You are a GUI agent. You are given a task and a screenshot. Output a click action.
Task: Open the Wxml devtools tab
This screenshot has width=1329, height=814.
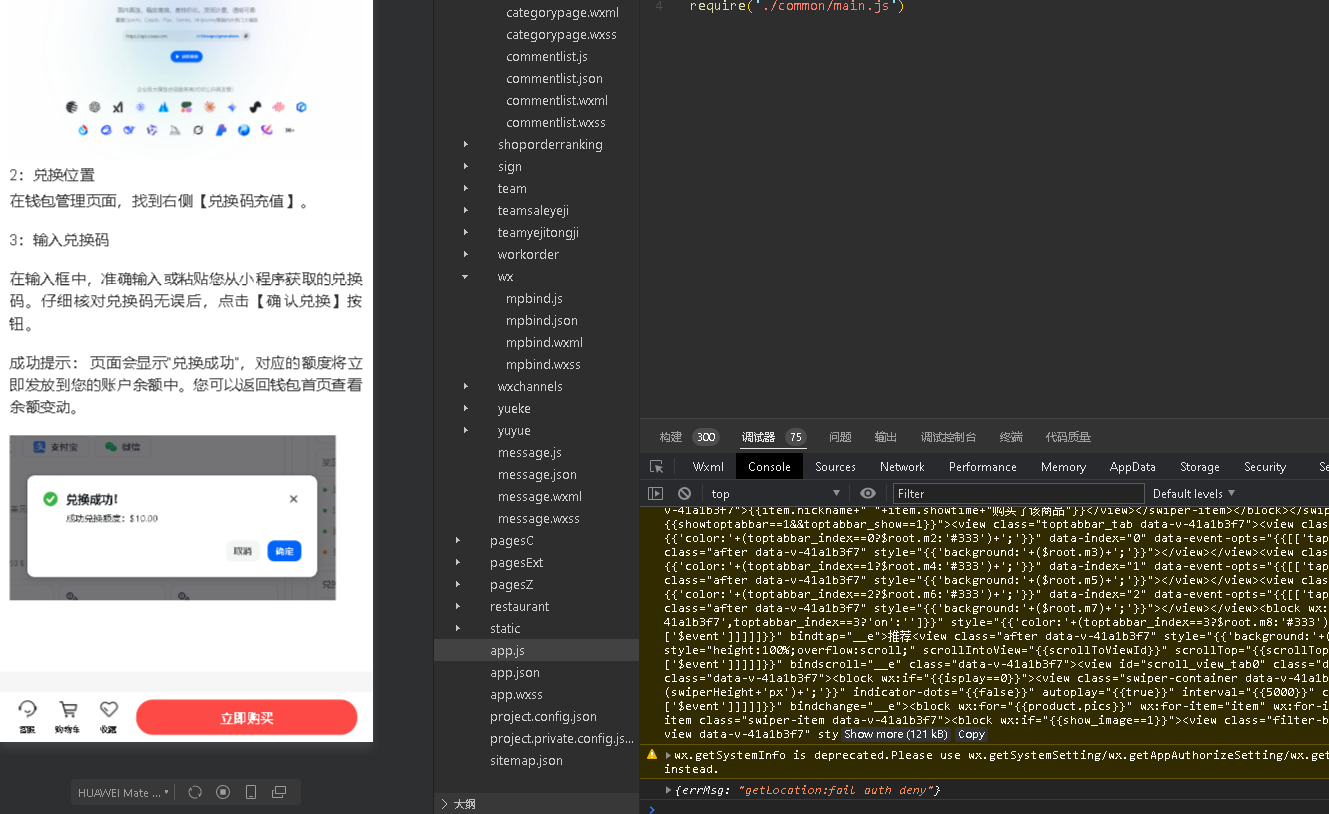click(708, 467)
